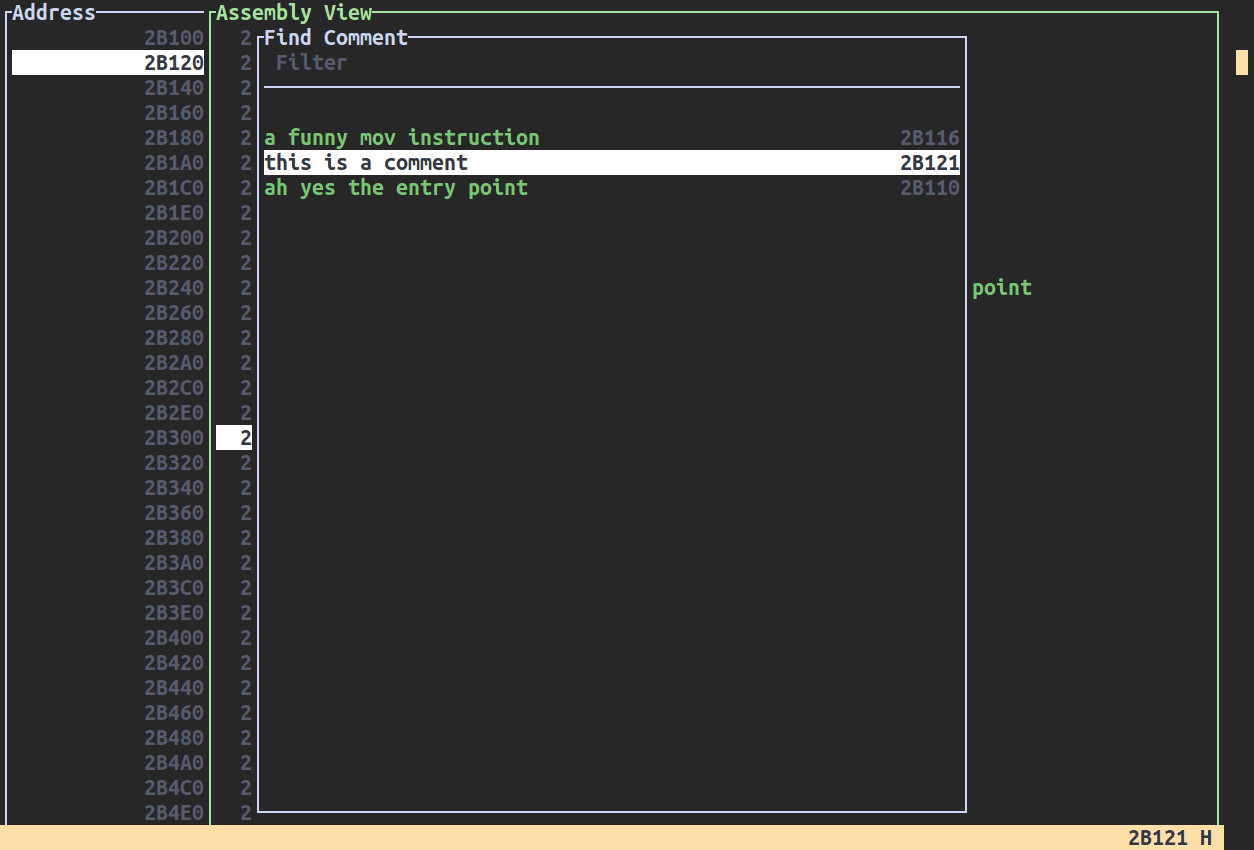Select address 2B300 in Address panel
The height and width of the screenshot is (850, 1254).
[x=174, y=438]
